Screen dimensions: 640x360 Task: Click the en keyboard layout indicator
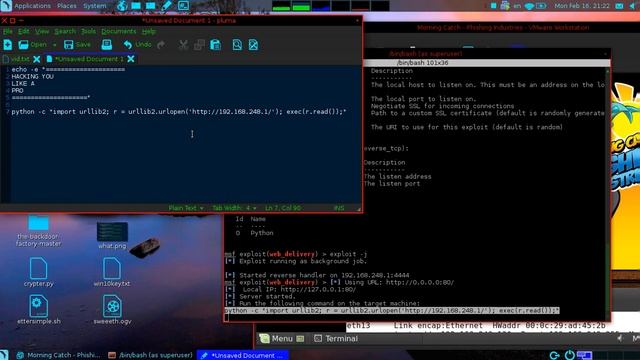[517, 6]
